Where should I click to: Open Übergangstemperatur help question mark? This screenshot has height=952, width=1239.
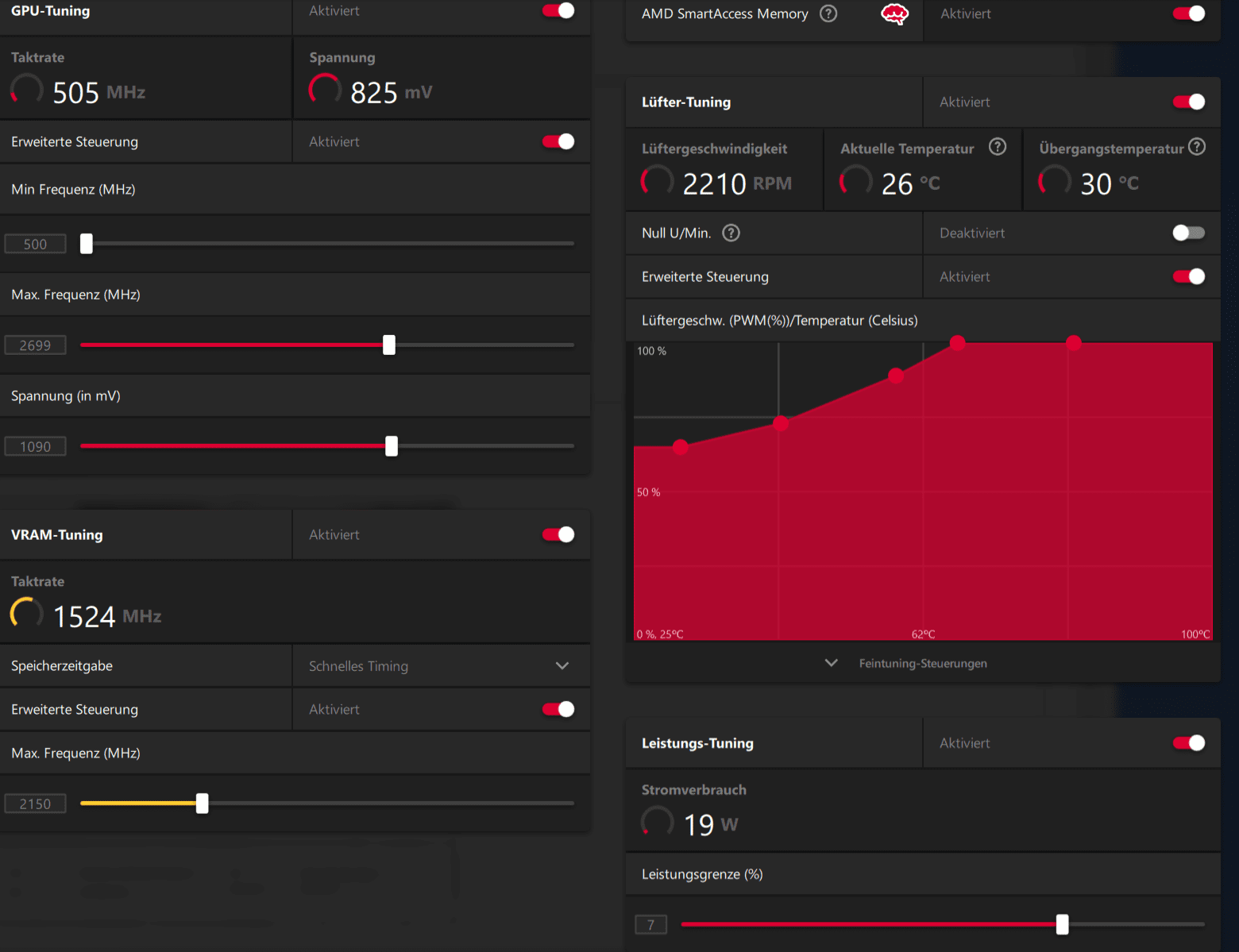(1197, 147)
